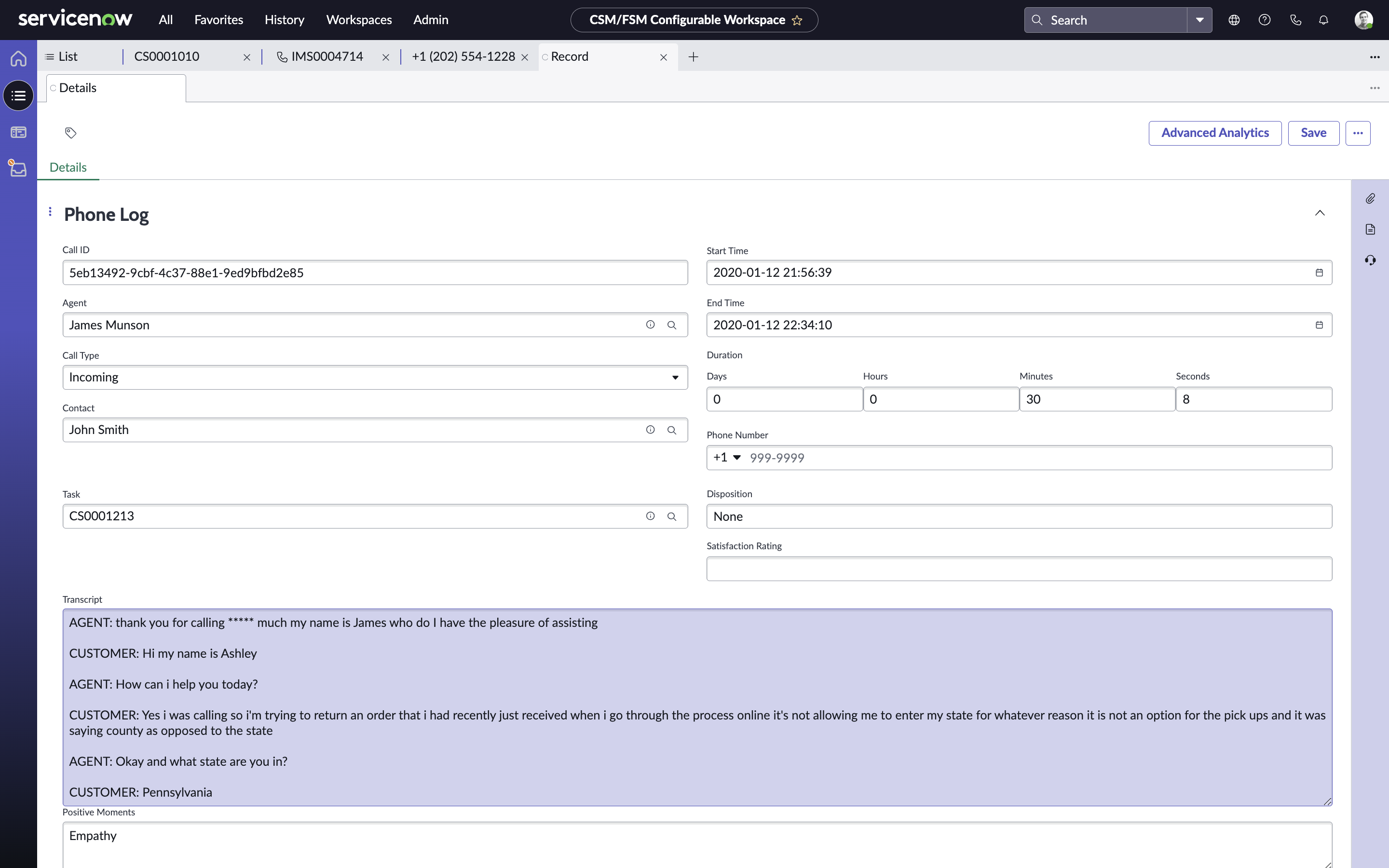Click the phone call icon in the top navigation bar
The width and height of the screenshot is (1389, 868).
(x=1295, y=20)
